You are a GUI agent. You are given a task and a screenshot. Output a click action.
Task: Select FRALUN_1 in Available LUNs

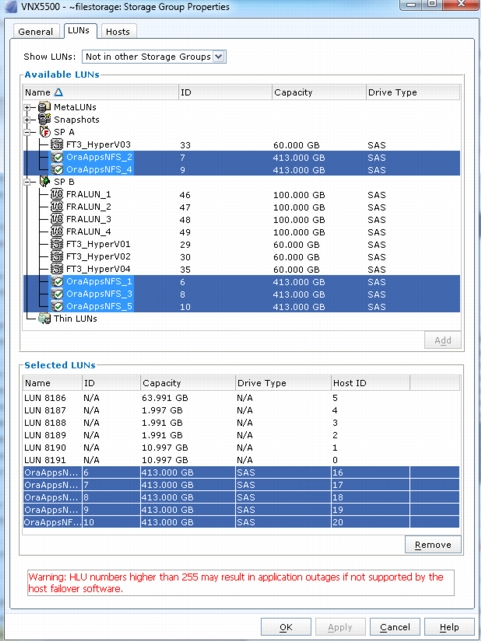coord(88,194)
